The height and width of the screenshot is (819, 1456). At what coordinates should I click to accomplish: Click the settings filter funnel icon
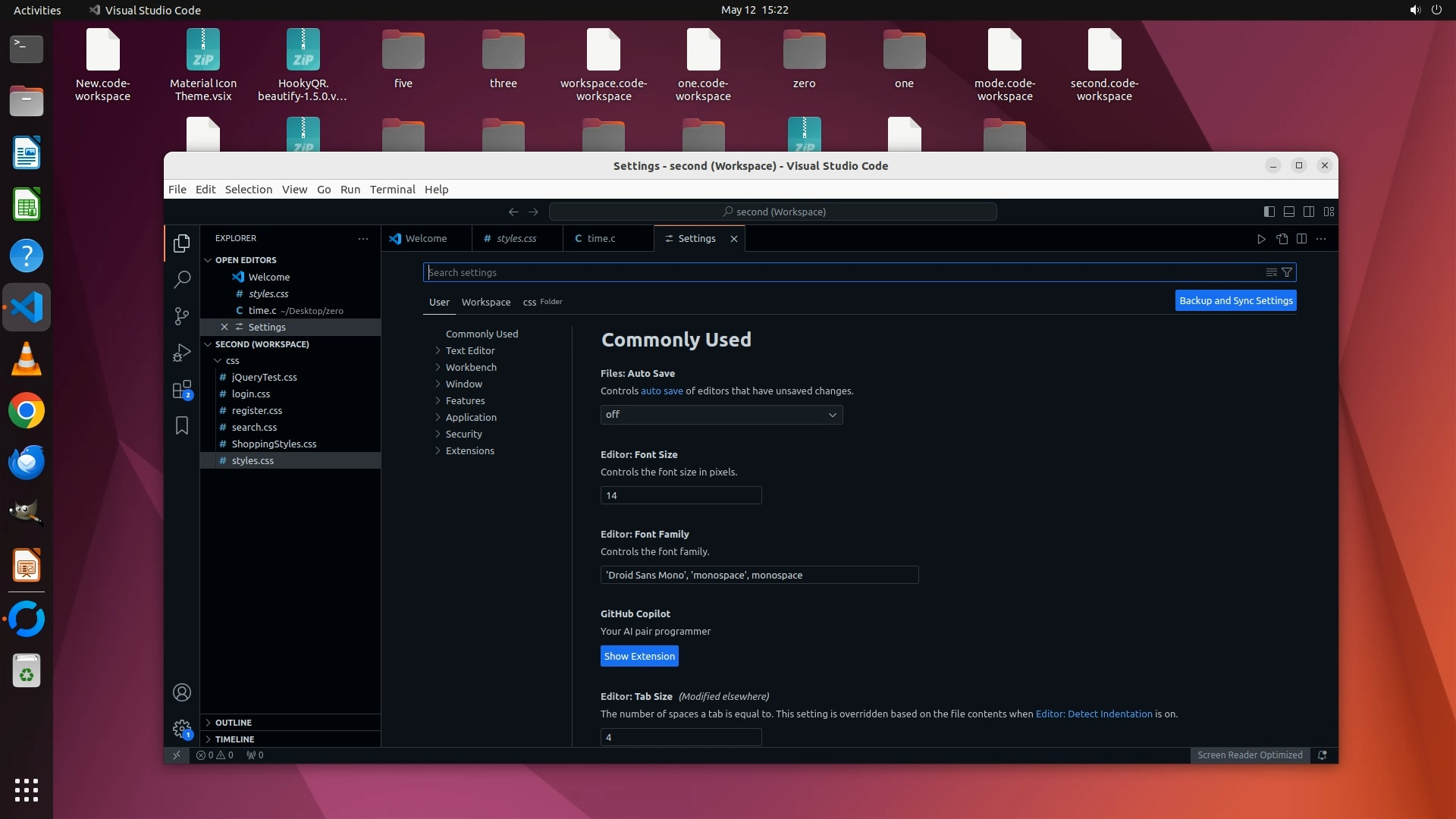click(1287, 272)
